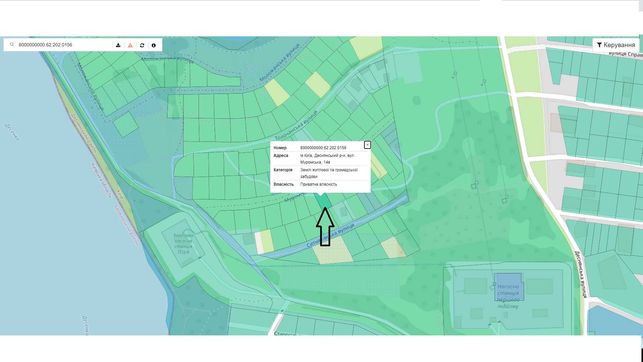The height and width of the screenshot is (362, 643).
Task: Select the large yellow parcel below the arrow
Action: tap(333, 250)
